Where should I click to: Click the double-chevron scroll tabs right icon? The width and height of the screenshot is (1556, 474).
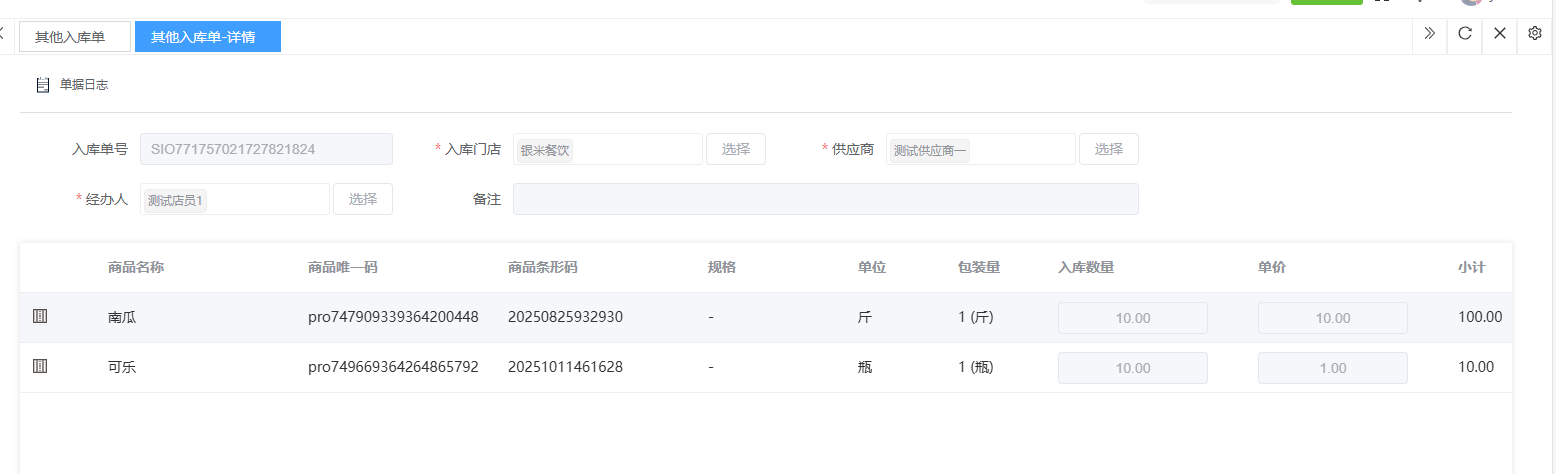point(1429,33)
